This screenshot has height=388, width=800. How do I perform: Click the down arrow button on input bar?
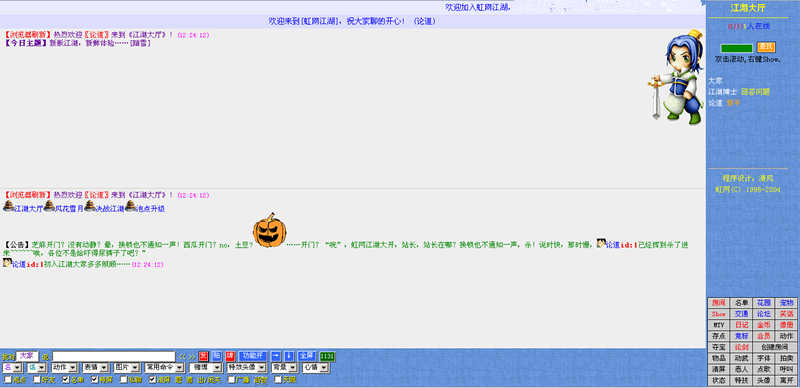[289, 356]
